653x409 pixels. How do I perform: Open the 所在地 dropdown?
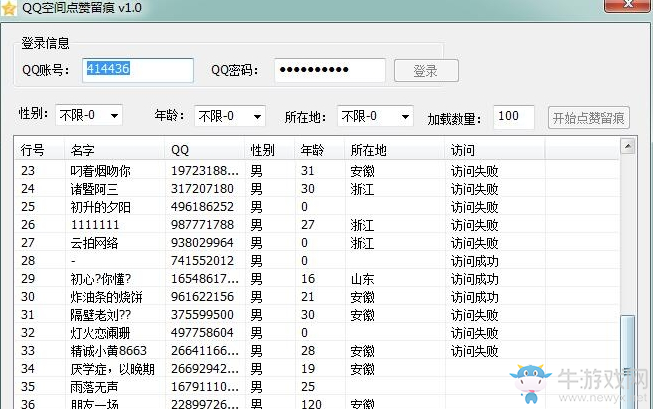(375, 116)
